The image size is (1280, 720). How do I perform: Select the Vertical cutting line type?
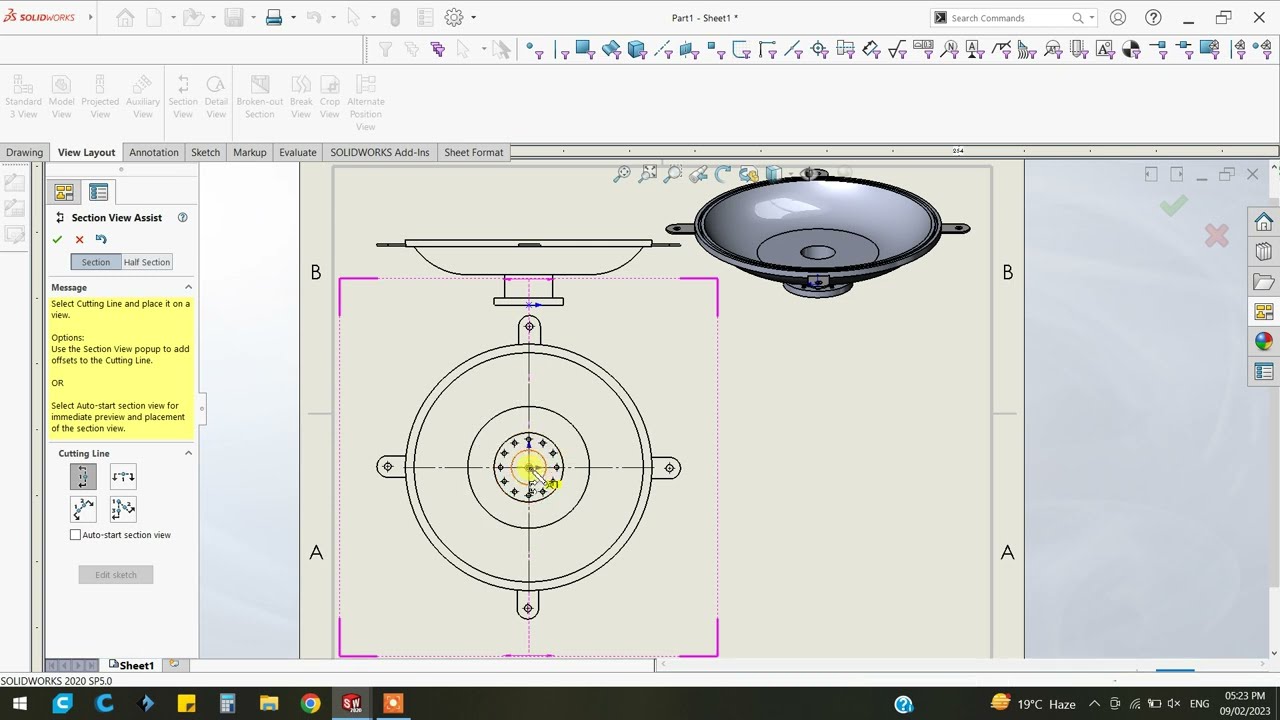(83, 477)
